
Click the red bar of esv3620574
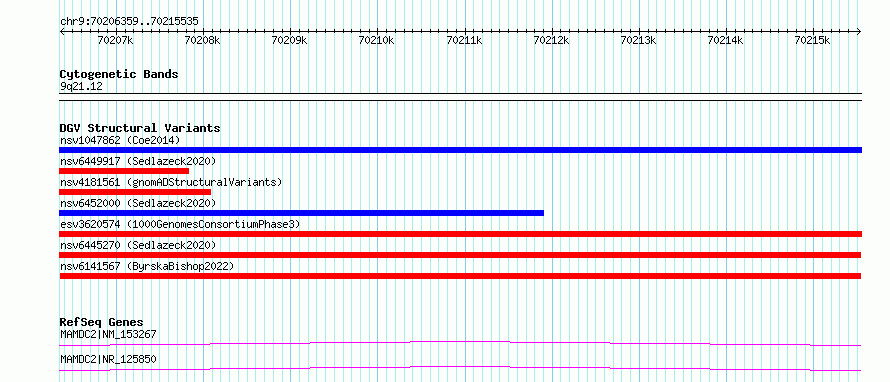[460, 234]
